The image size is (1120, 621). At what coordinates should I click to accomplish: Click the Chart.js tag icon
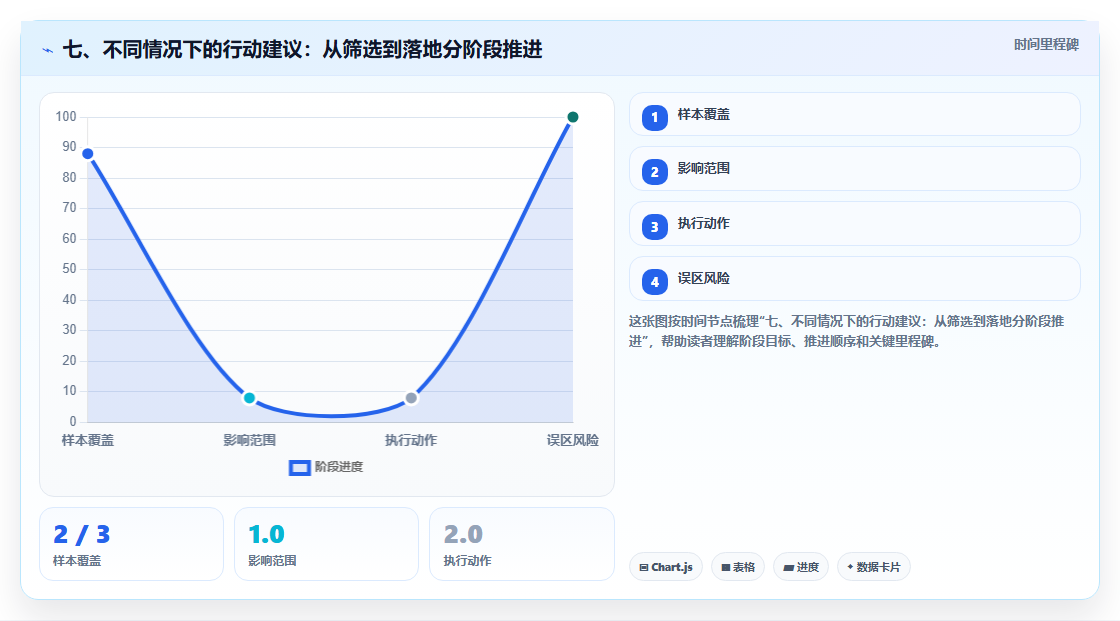click(x=644, y=568)
